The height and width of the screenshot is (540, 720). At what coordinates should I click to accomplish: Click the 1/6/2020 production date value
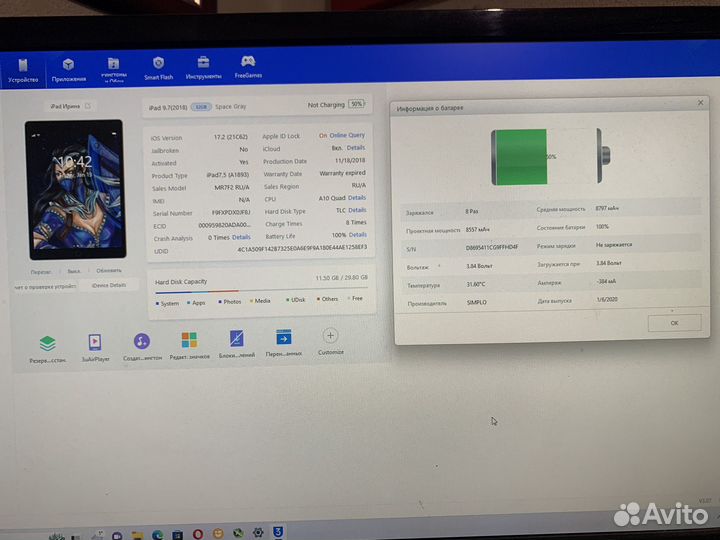(x=607, y=299)
